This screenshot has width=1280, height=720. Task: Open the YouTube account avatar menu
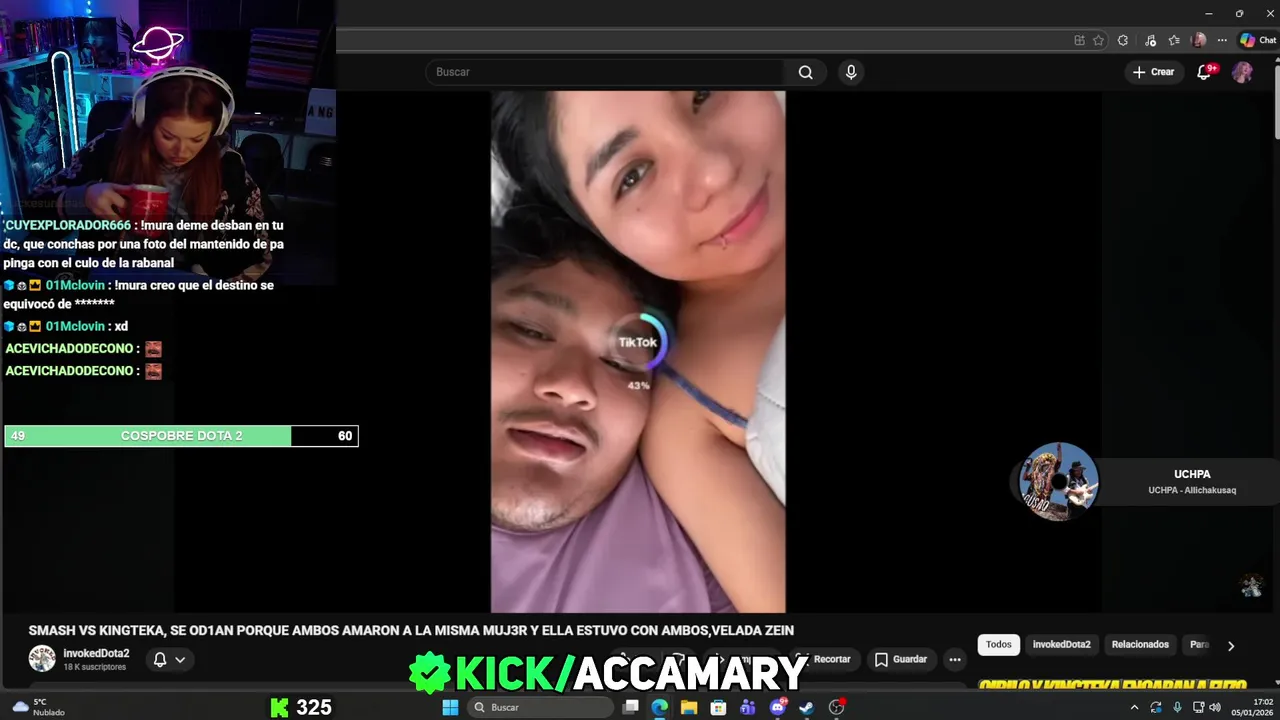click(x=1242, y=72)
